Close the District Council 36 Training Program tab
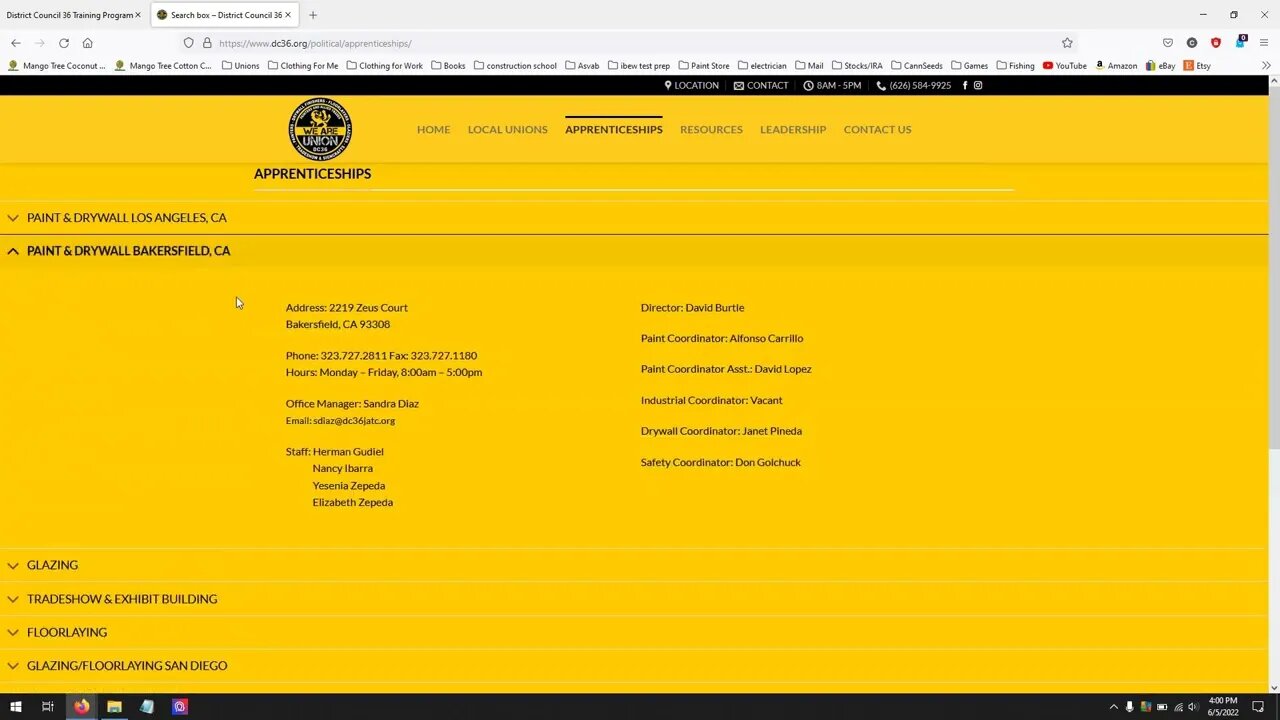1280x720 pixels. 138,15
